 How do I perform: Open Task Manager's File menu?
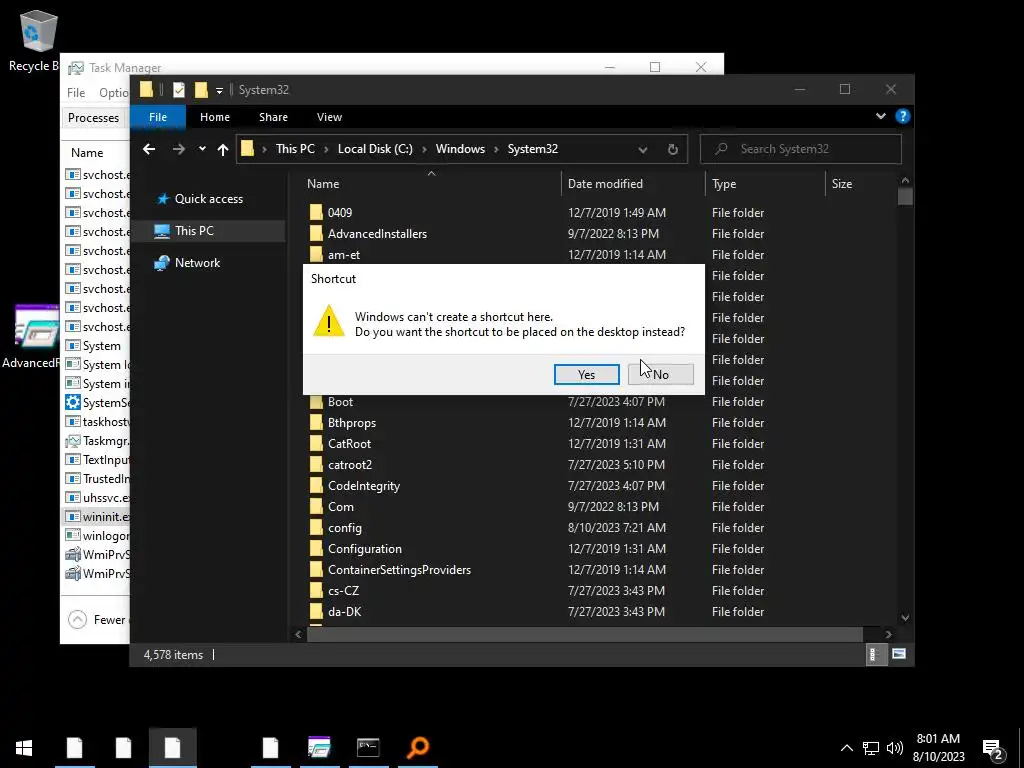[x=76, y=93]
